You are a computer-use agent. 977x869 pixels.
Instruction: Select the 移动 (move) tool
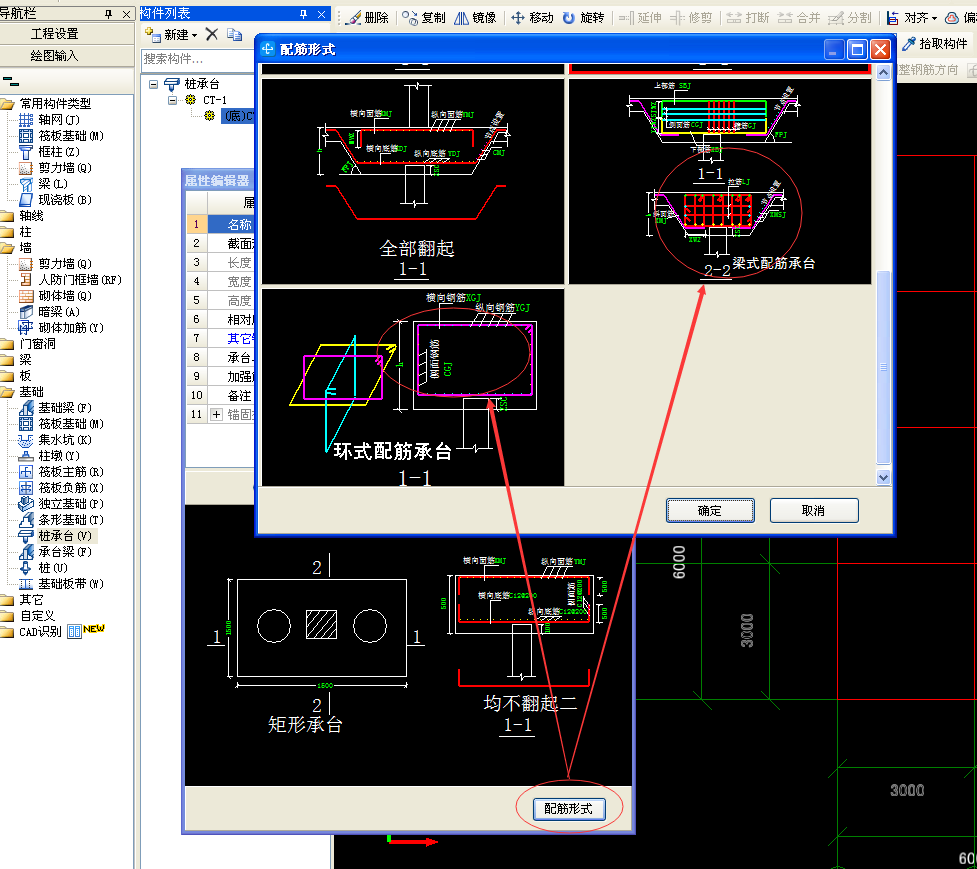(x=532, y=17)
